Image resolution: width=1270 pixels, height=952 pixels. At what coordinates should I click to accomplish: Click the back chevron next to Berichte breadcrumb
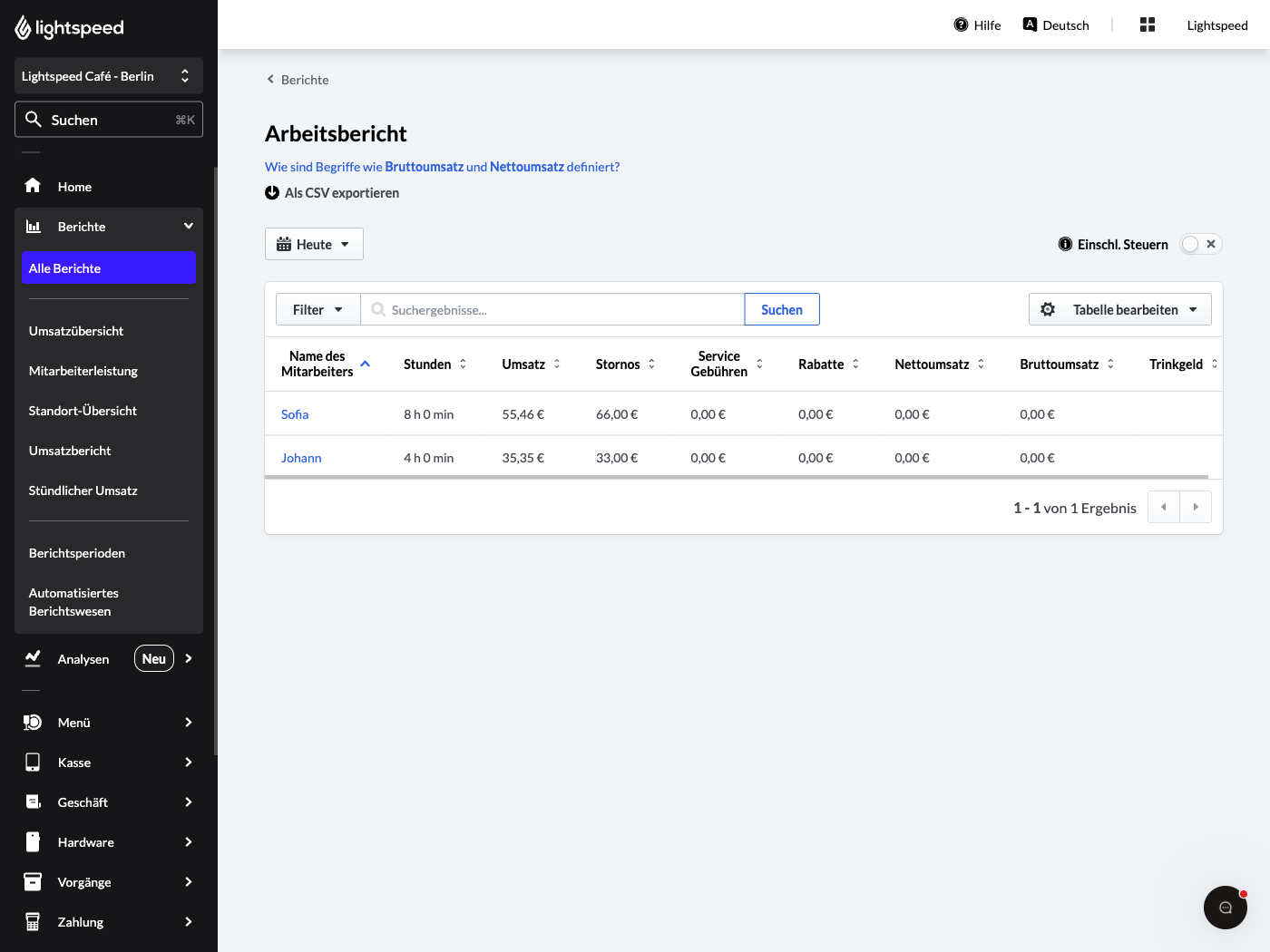click(x=270, y=79)
